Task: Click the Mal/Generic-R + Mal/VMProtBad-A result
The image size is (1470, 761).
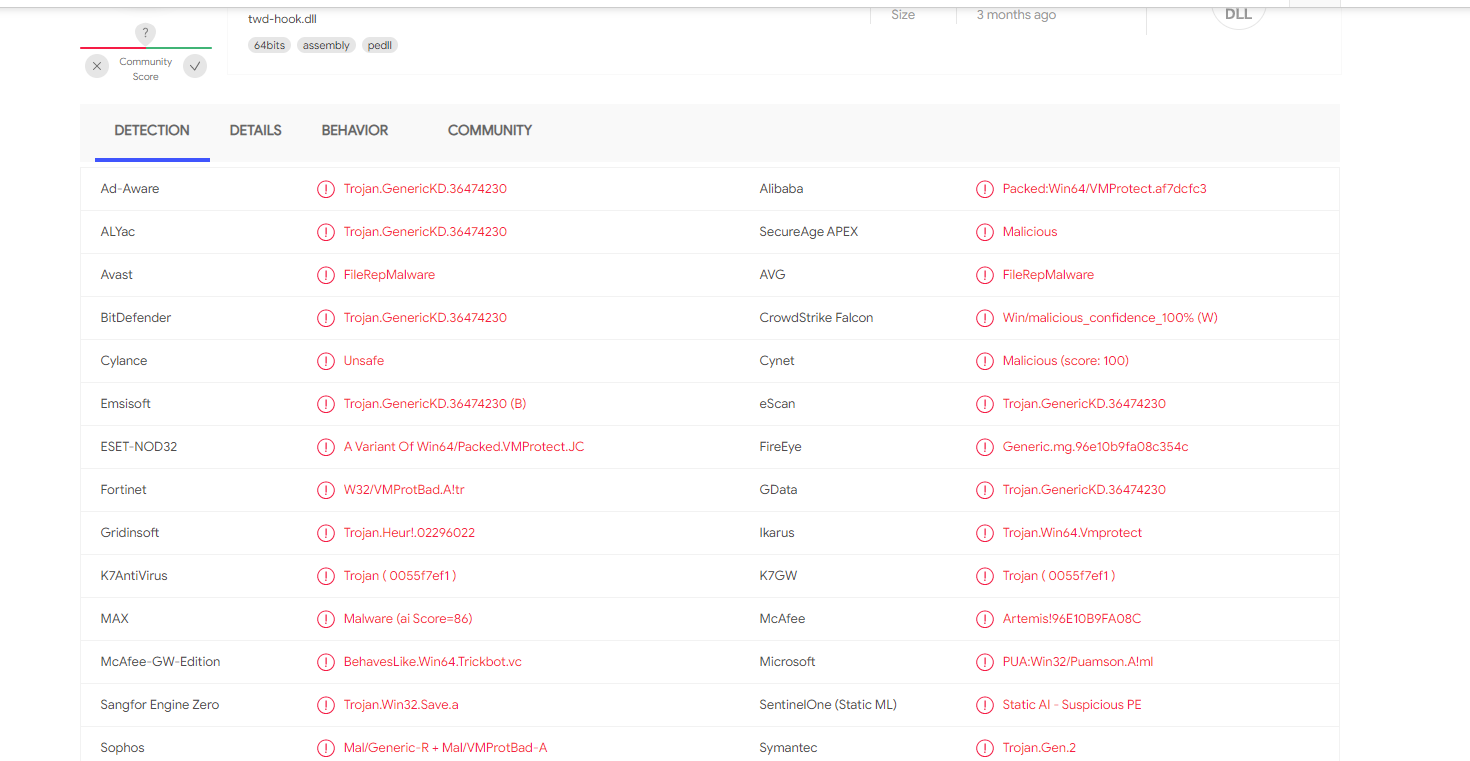Action: (446, 748)
